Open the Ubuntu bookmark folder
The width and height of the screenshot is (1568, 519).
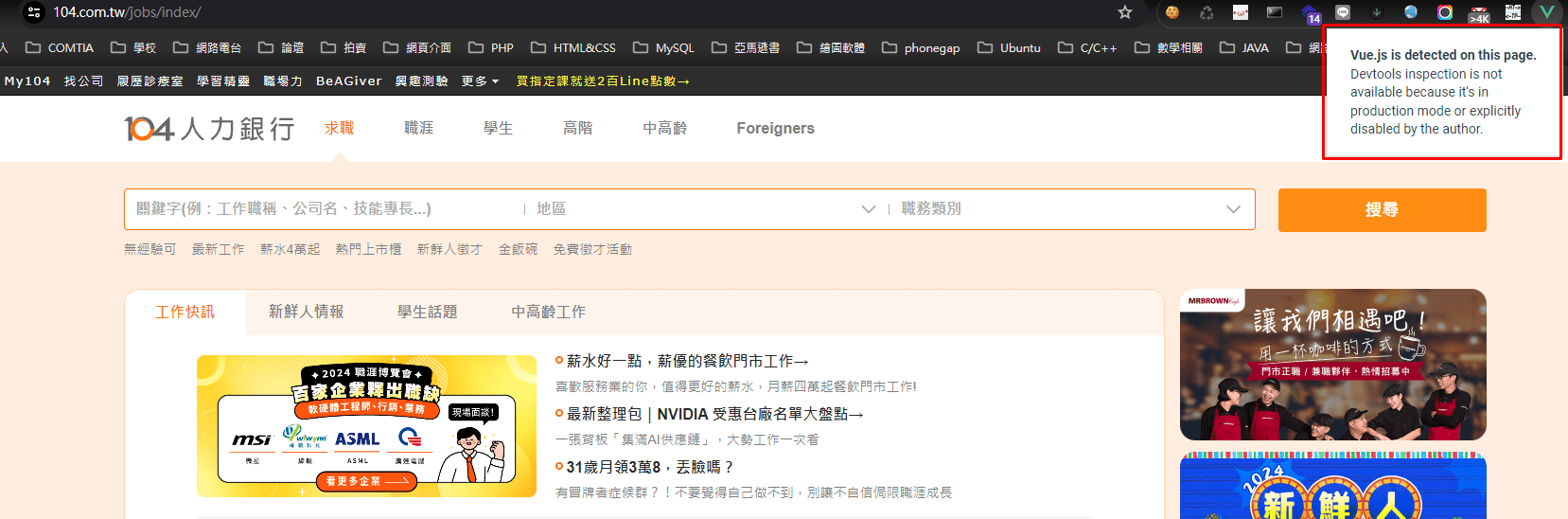point(1009,47)
